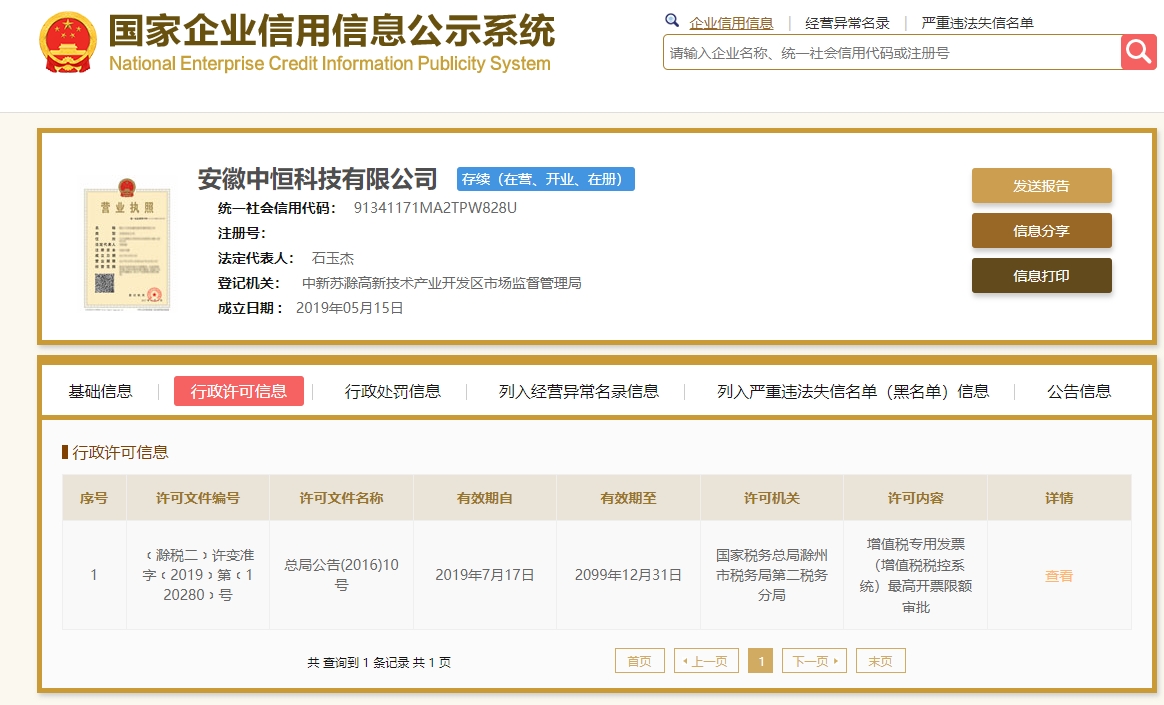The image size is (1164, 705).
Task: Select the 严重违法失信名单 search category
Action: point(977,23)
